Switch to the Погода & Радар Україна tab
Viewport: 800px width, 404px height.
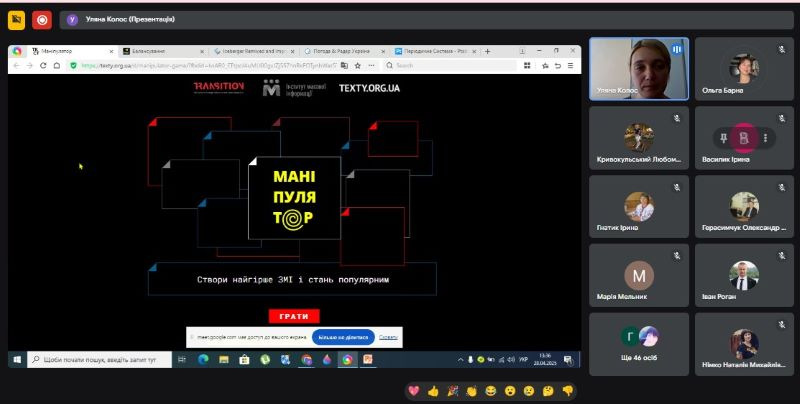click(x=345, y=52)
